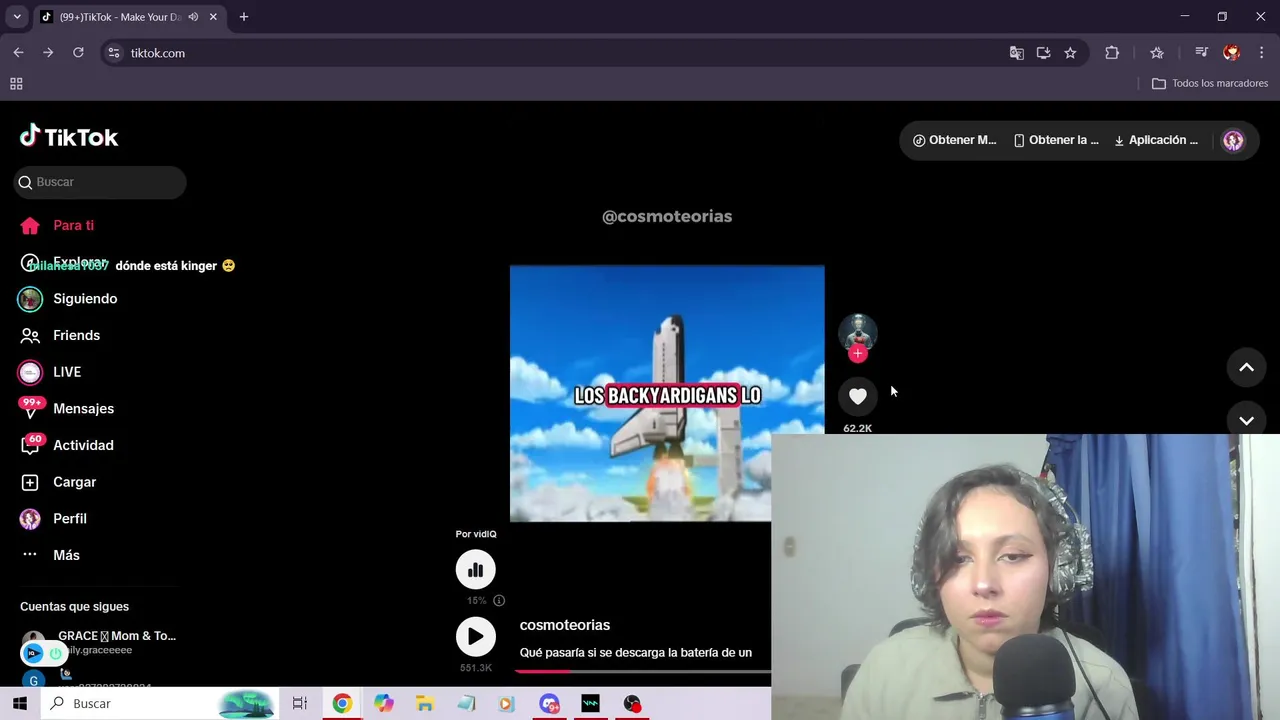
Task: Open the OBS recording taskbar icon
Action: 632,704
